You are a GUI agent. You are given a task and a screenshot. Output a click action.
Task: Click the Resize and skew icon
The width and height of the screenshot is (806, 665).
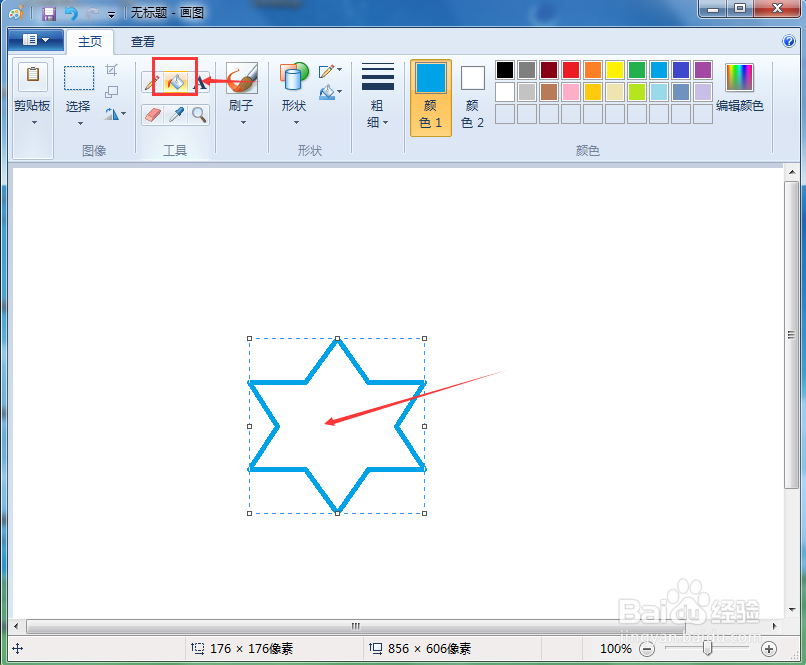112,92
